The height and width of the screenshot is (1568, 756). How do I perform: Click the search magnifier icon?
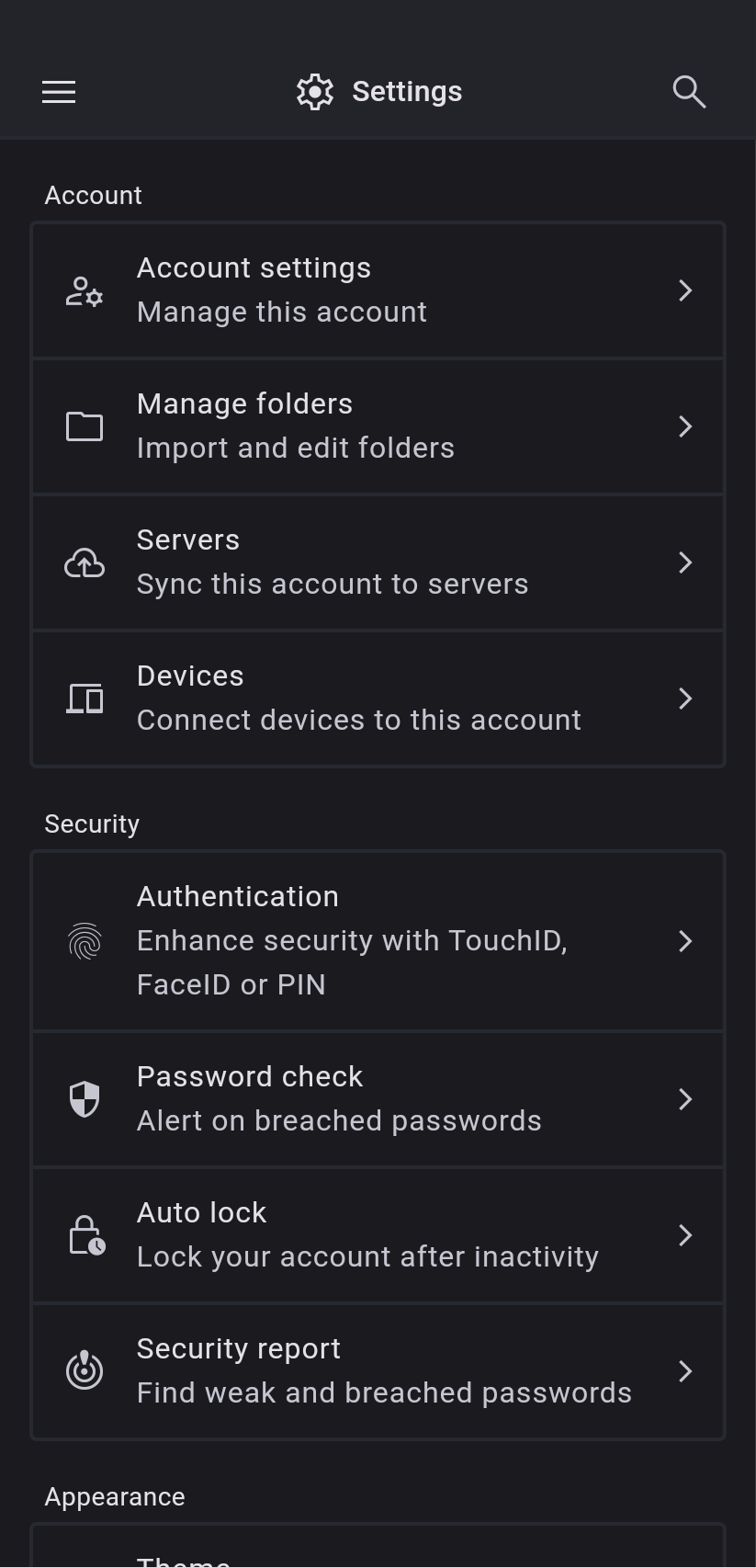689,92
